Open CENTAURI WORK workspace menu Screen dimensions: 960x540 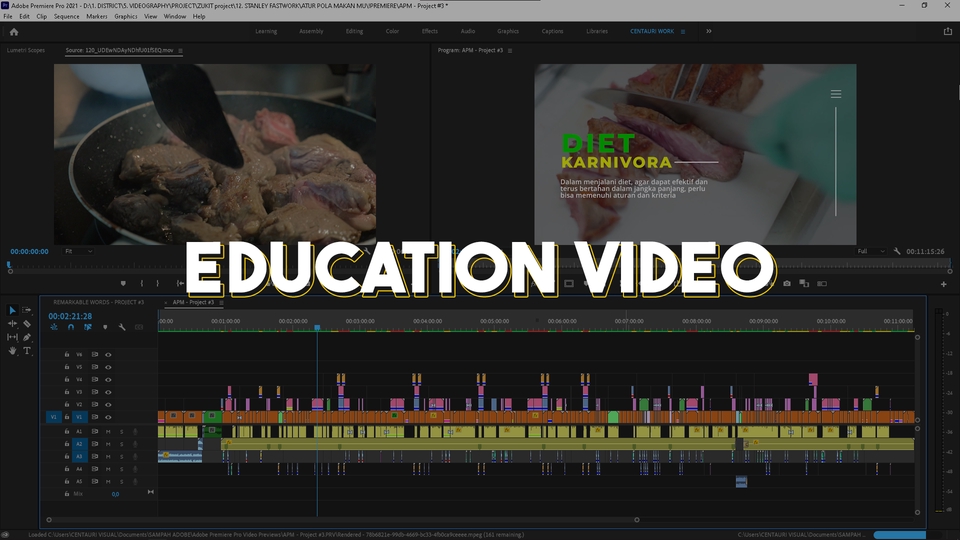683,32
